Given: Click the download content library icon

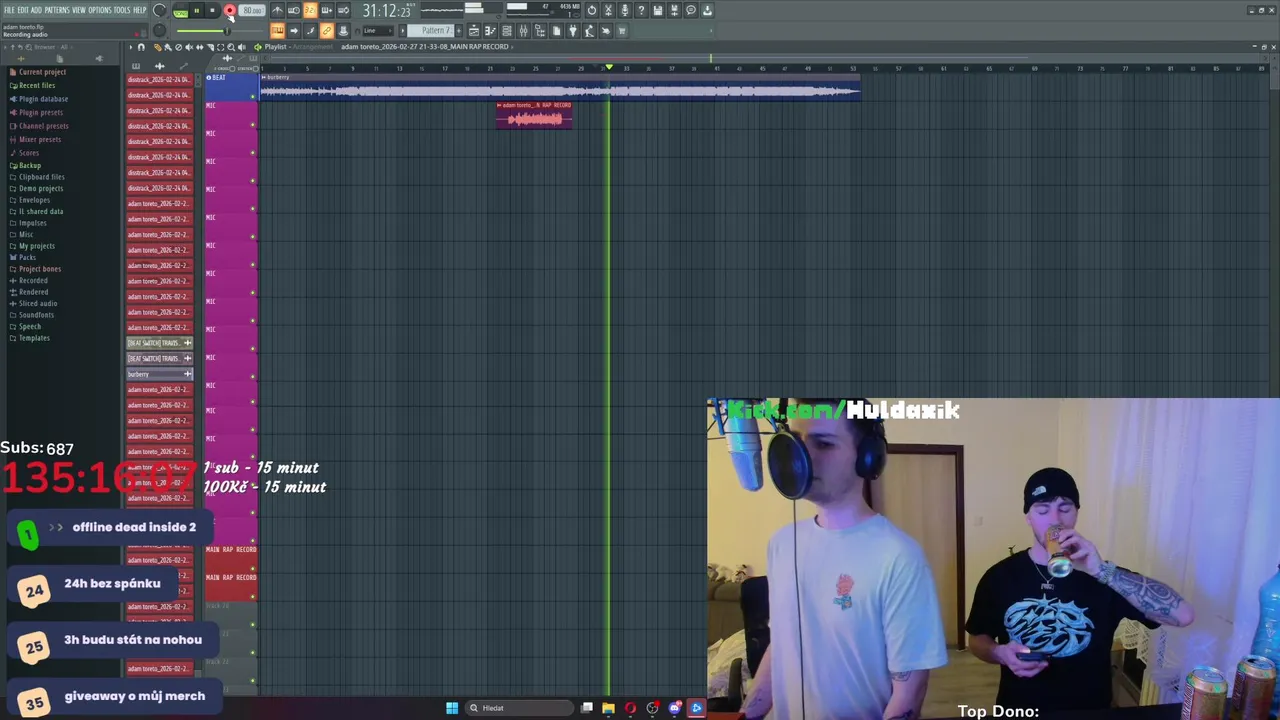Looking at the screenshot, I should (x=707, y=10).
